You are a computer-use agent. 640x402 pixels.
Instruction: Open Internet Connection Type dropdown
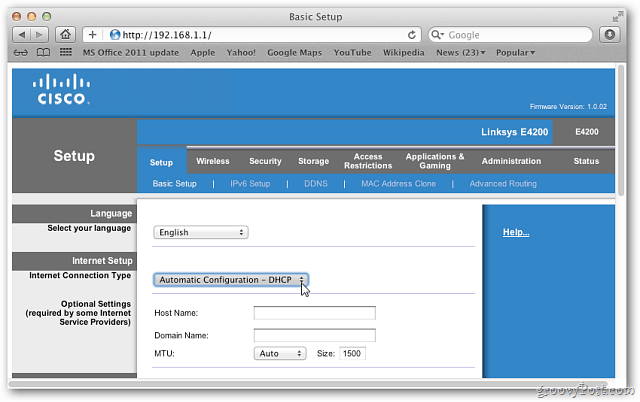pos(231,280)
